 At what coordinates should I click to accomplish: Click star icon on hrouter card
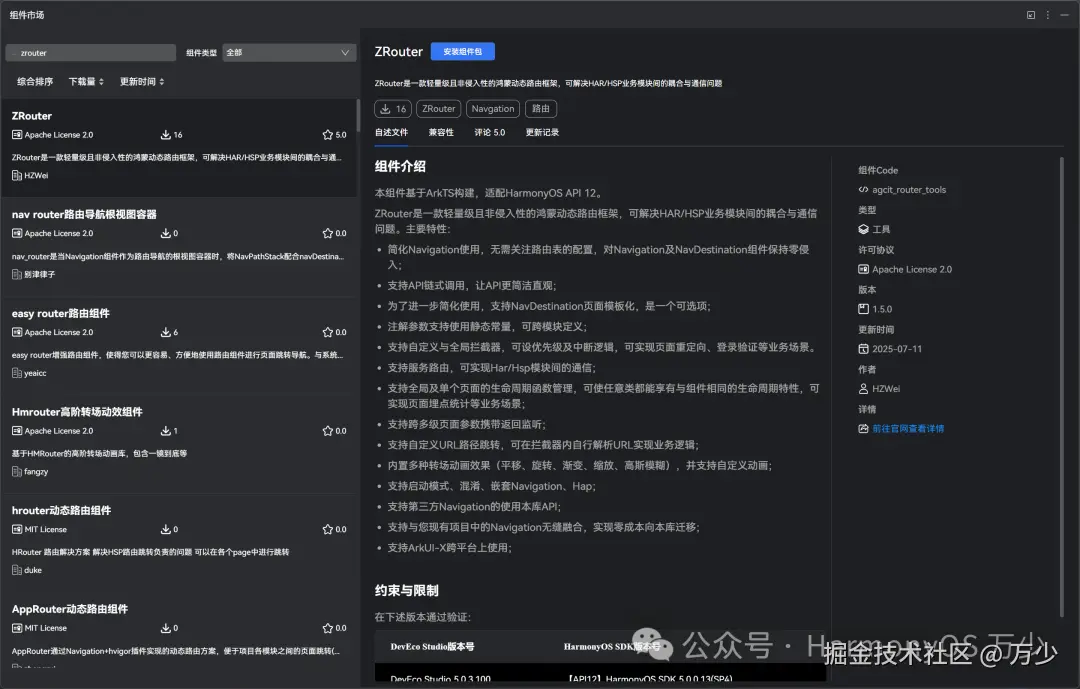coord(328,529)
